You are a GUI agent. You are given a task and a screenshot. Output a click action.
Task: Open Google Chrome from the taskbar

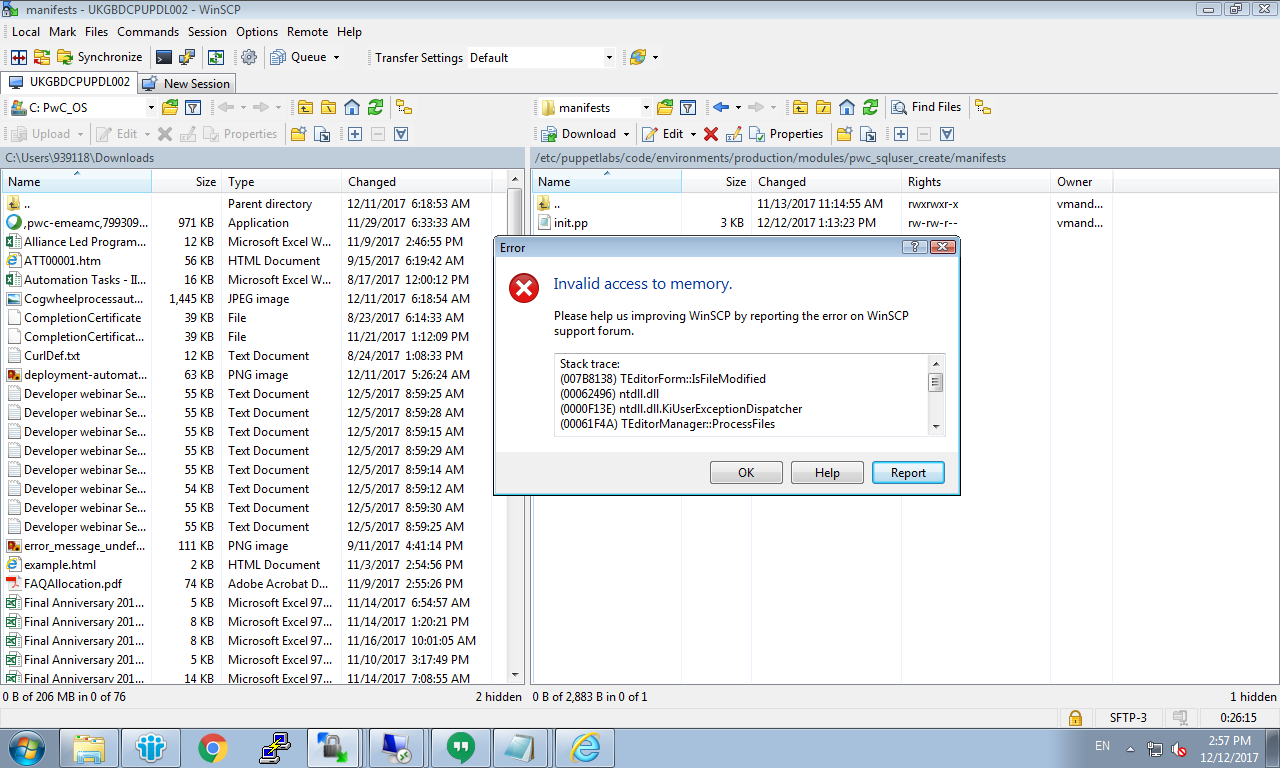(x=212, y=747)
